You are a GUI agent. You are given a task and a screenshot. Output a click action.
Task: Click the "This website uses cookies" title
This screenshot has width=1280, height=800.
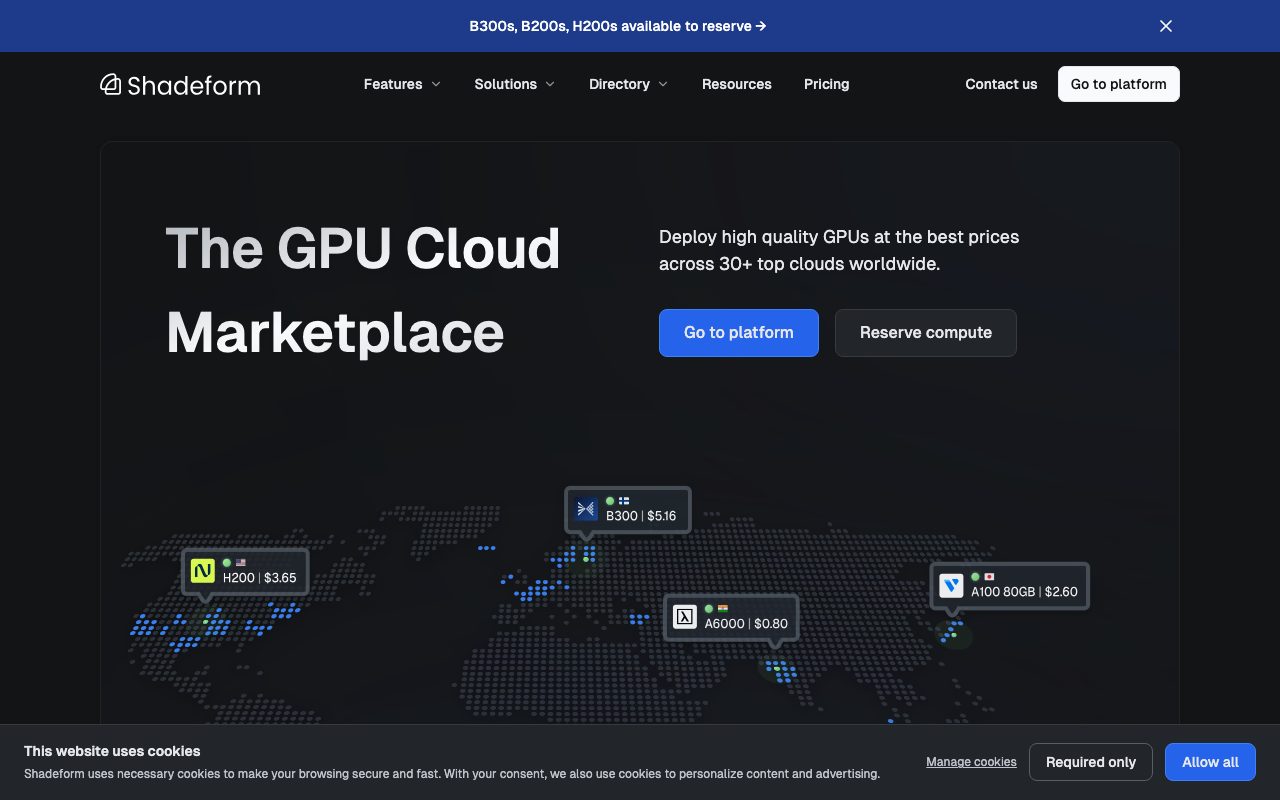(x=112, y=751)
